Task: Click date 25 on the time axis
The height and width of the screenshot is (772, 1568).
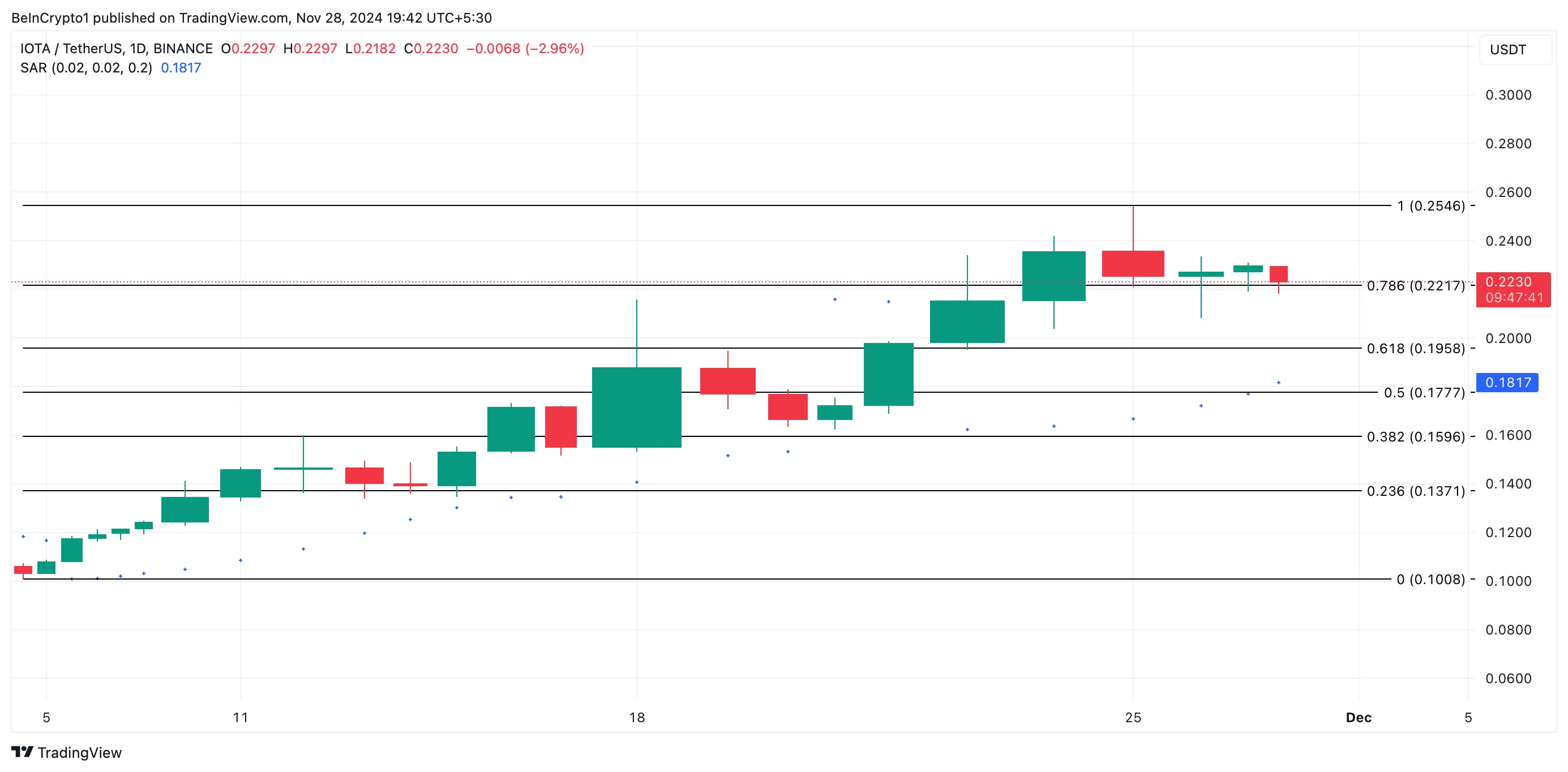Action: [1133, 717]
